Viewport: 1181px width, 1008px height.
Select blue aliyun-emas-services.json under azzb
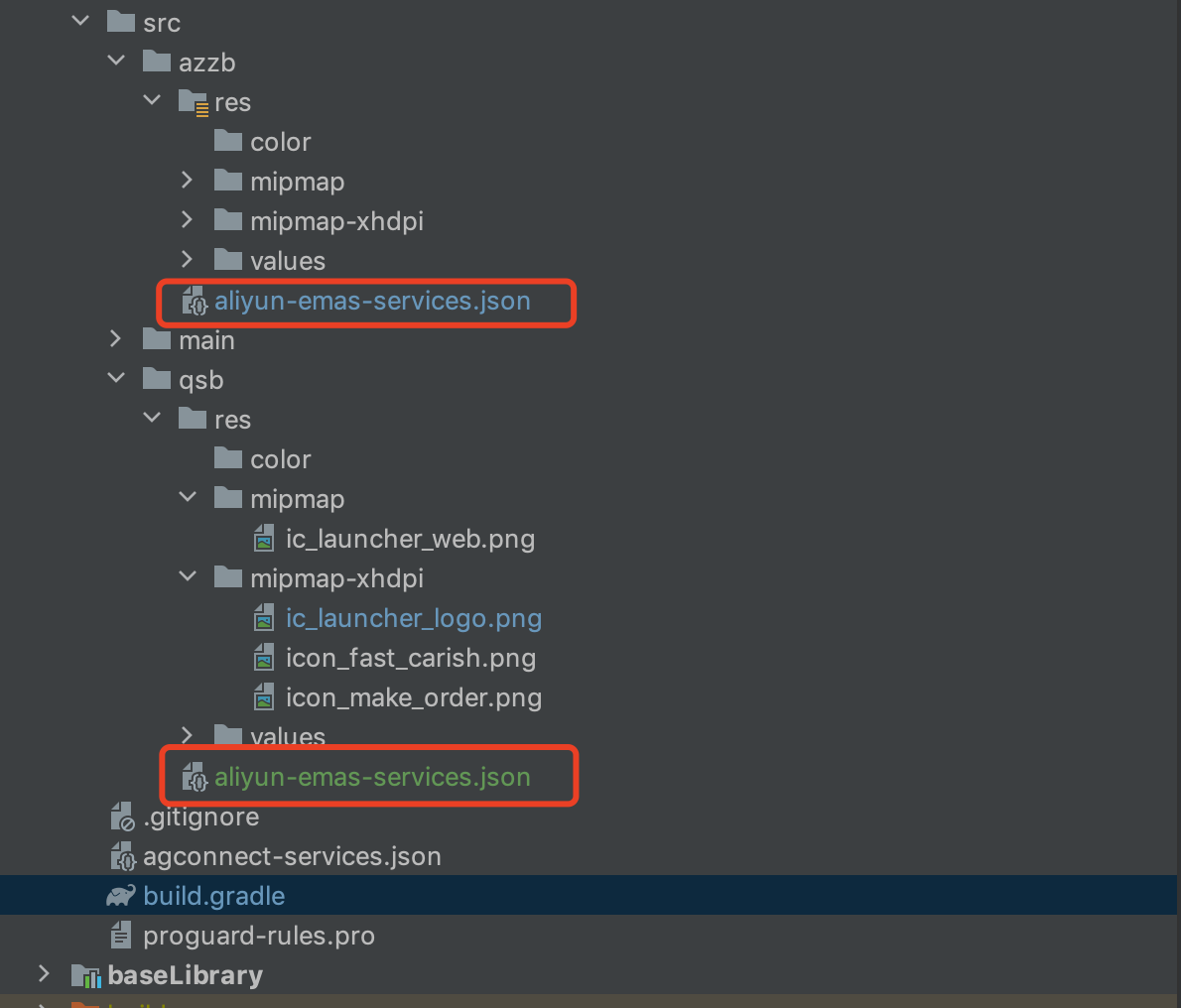click(372, 302)
